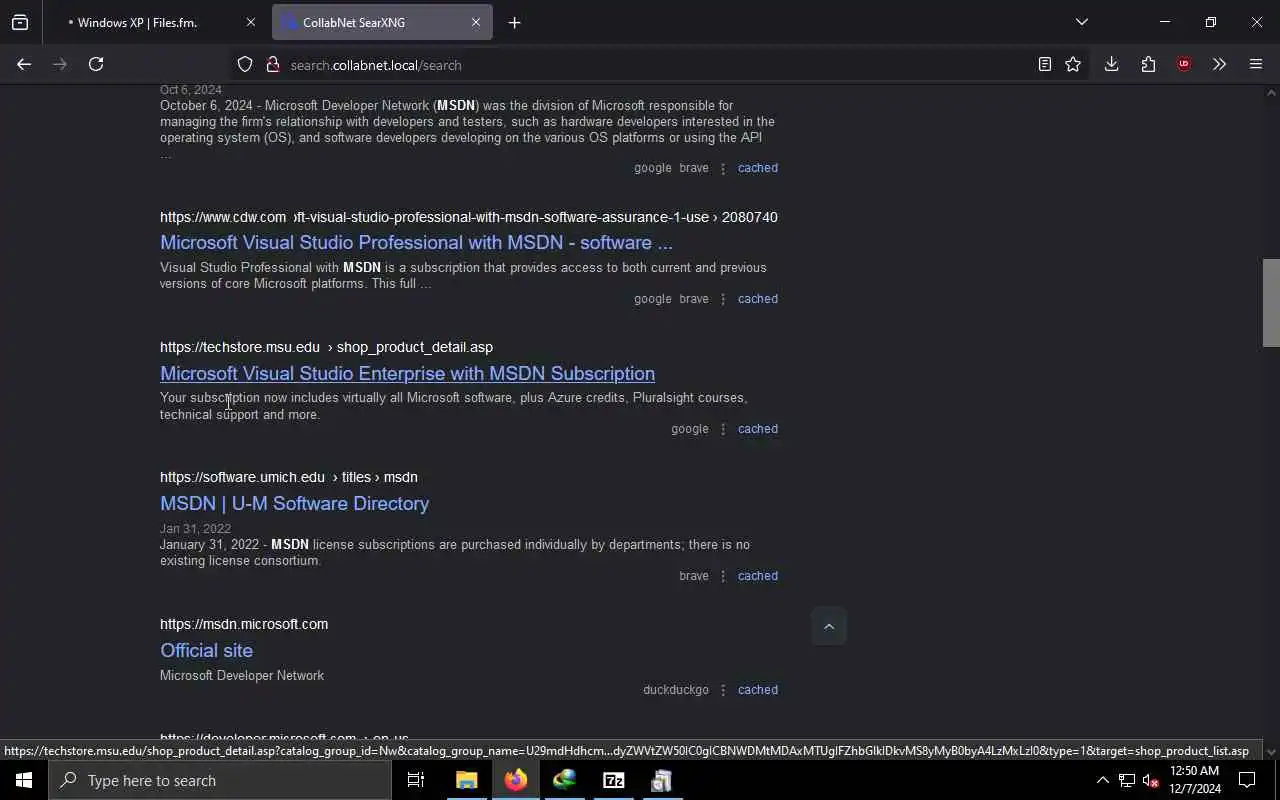Expand options dots on cdw.com result
The width and height of the screenshot is (1280, 800).
(723, 299)
